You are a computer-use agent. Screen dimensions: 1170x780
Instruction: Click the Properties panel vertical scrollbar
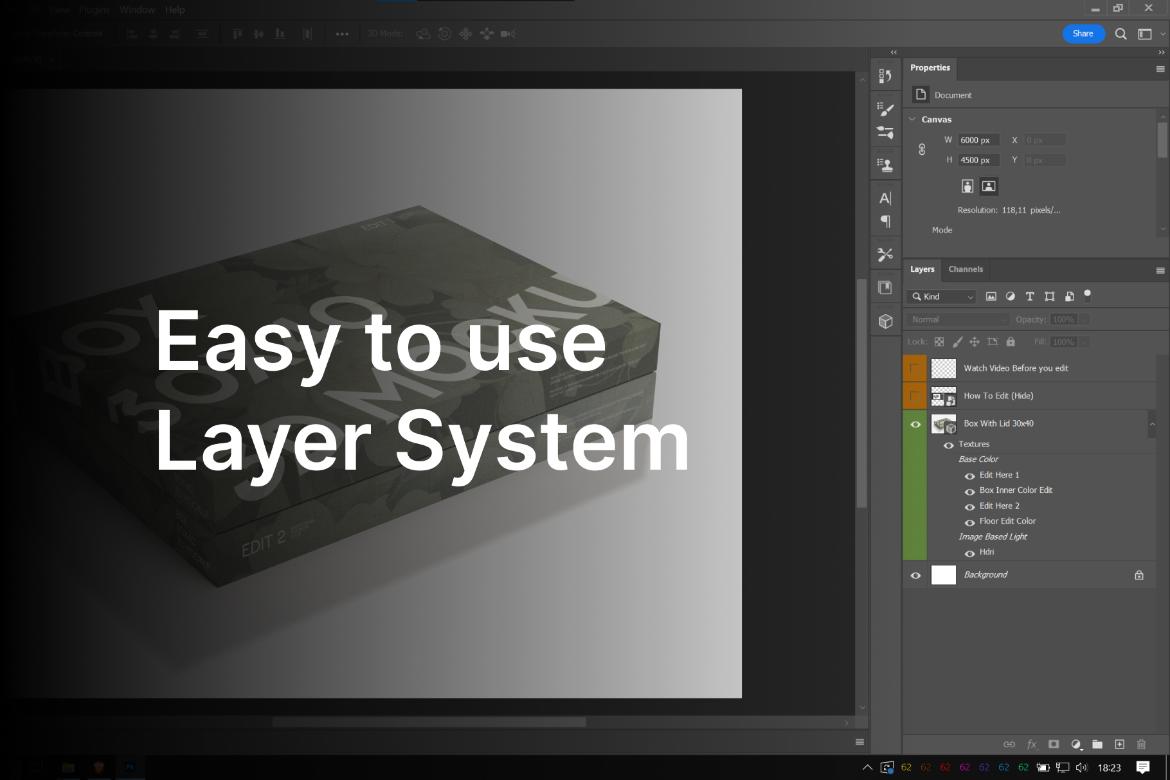coord(1162,140)
